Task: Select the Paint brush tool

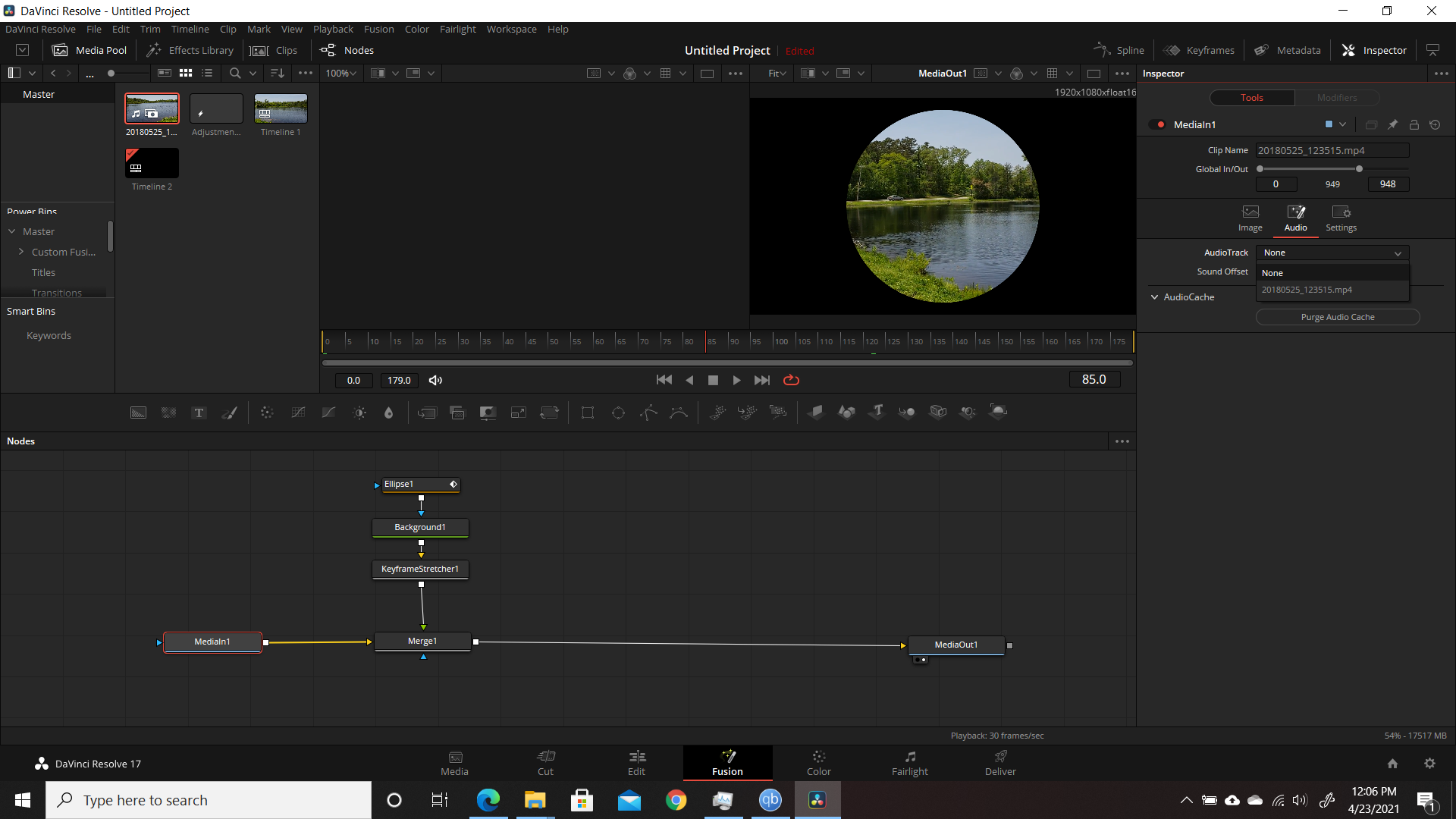Action: click(229, 413)
